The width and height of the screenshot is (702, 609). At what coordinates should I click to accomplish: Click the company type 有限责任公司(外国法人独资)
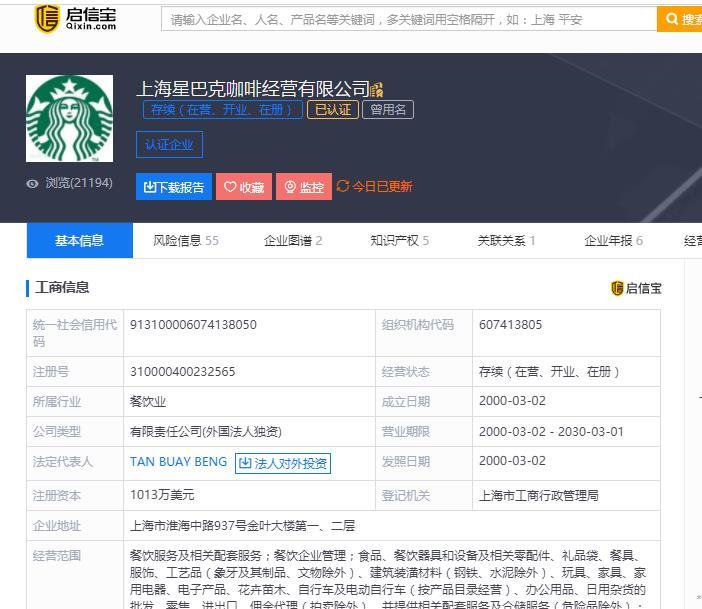click(205, 432)
